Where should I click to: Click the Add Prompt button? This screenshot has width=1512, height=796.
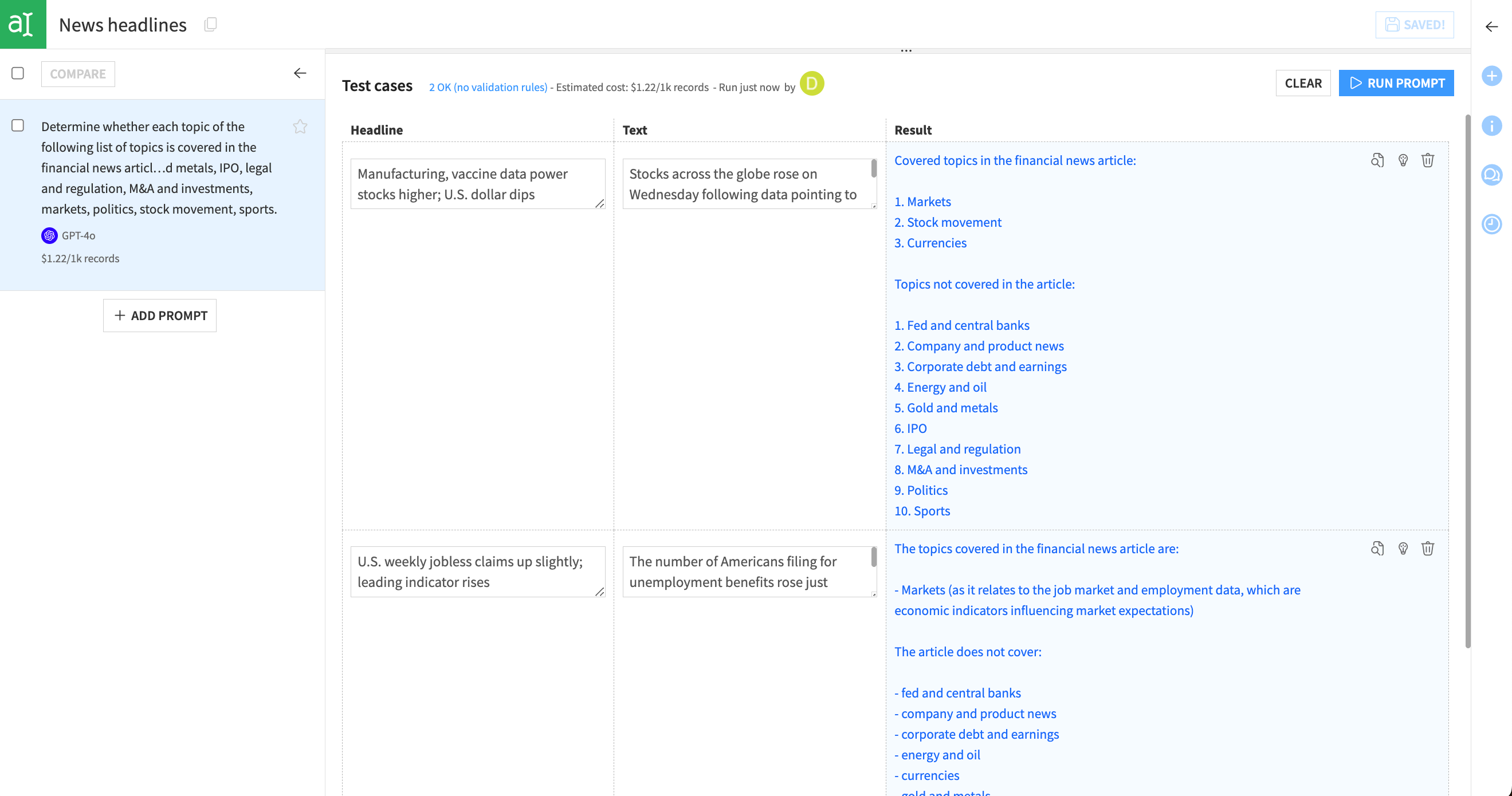(x=160, y=316)
